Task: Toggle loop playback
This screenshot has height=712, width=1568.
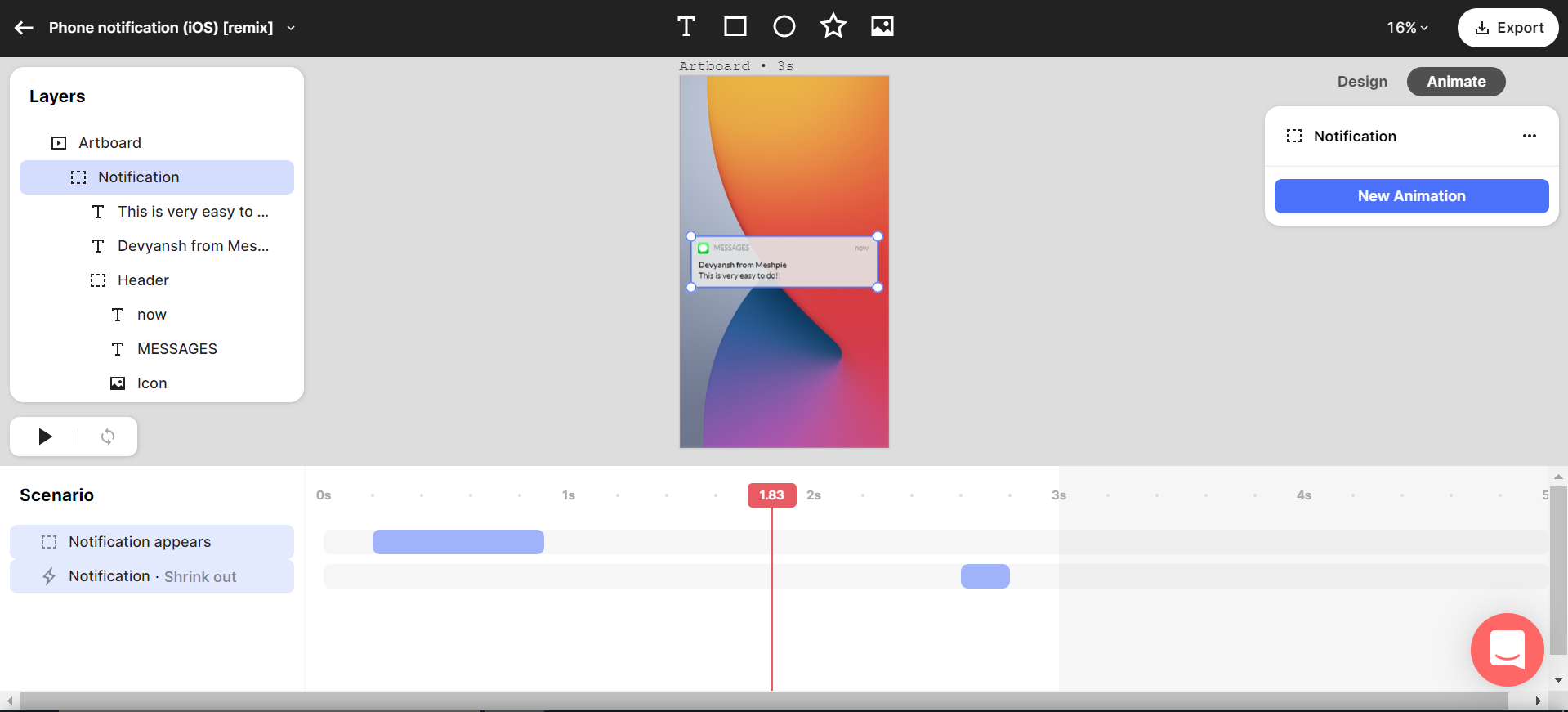Action: tap(108, 437)
